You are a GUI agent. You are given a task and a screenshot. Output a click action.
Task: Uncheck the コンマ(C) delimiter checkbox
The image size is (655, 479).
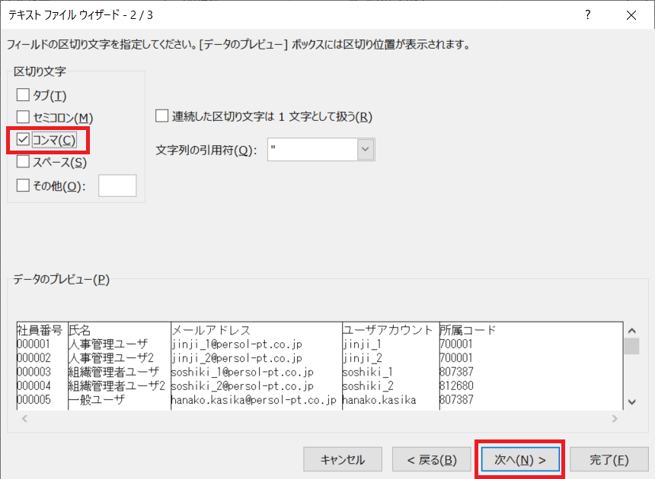coord(23,139)
